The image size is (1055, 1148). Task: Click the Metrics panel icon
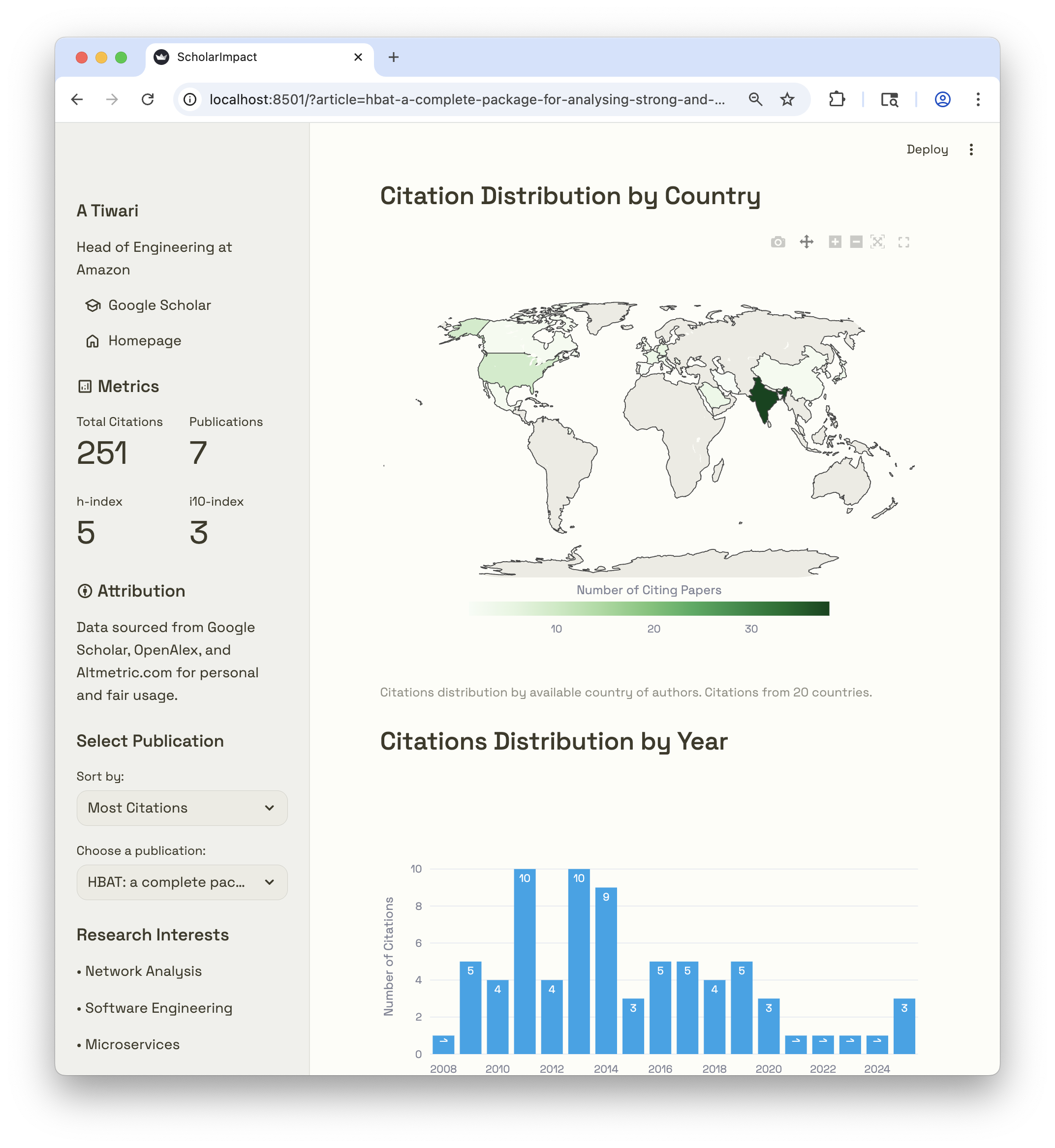coord(85,386)
